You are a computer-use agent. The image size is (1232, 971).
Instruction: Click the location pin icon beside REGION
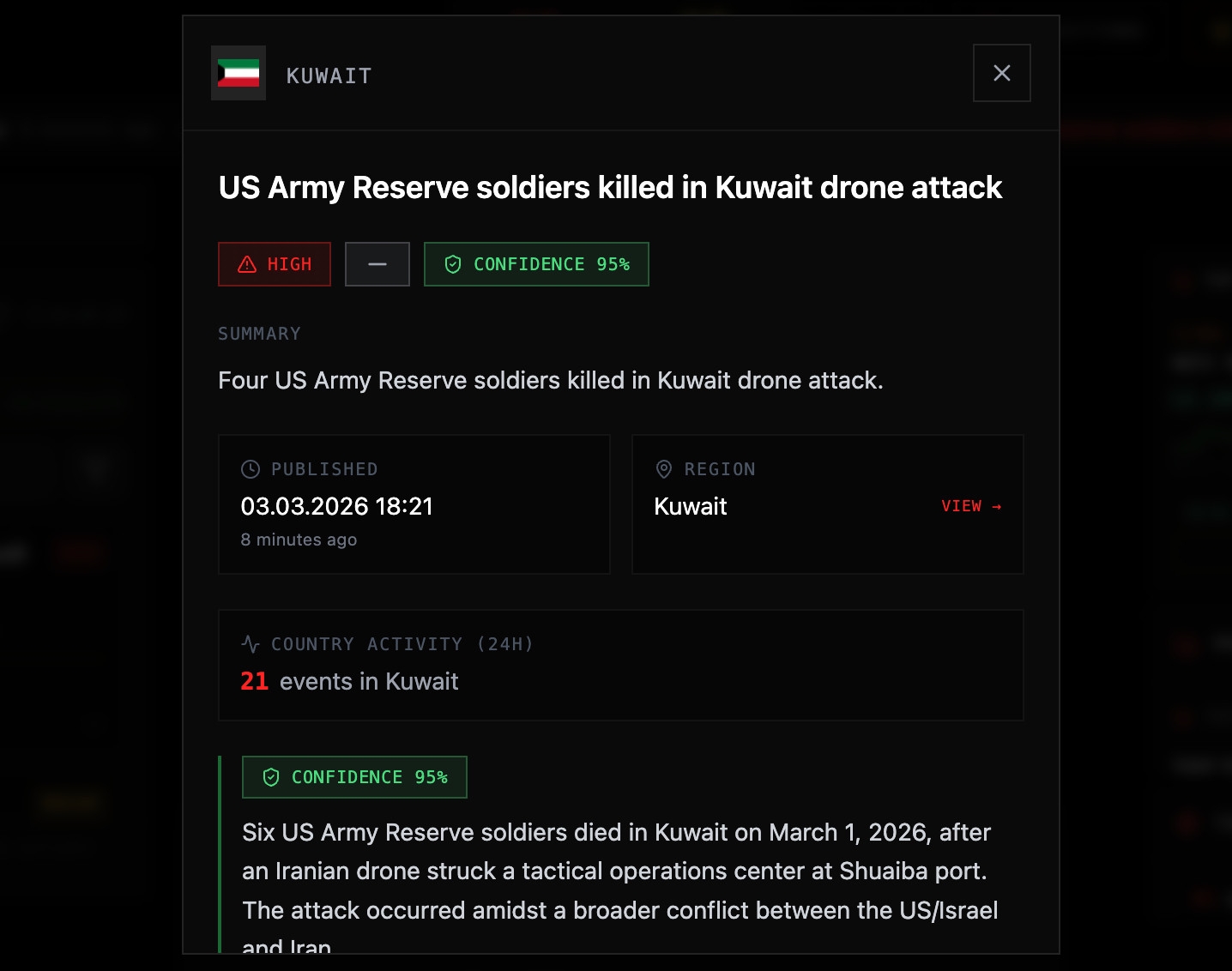(x=664, y=469)
